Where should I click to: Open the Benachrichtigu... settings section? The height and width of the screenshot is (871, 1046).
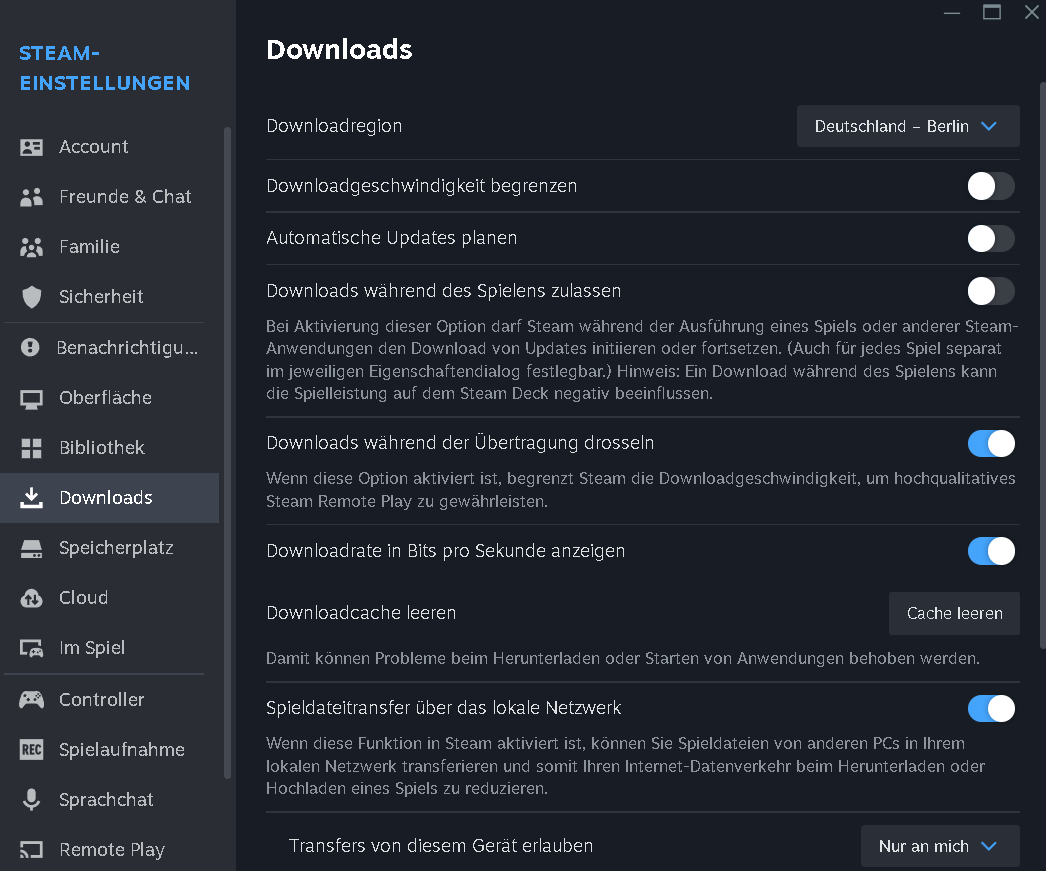click(109, 347)
